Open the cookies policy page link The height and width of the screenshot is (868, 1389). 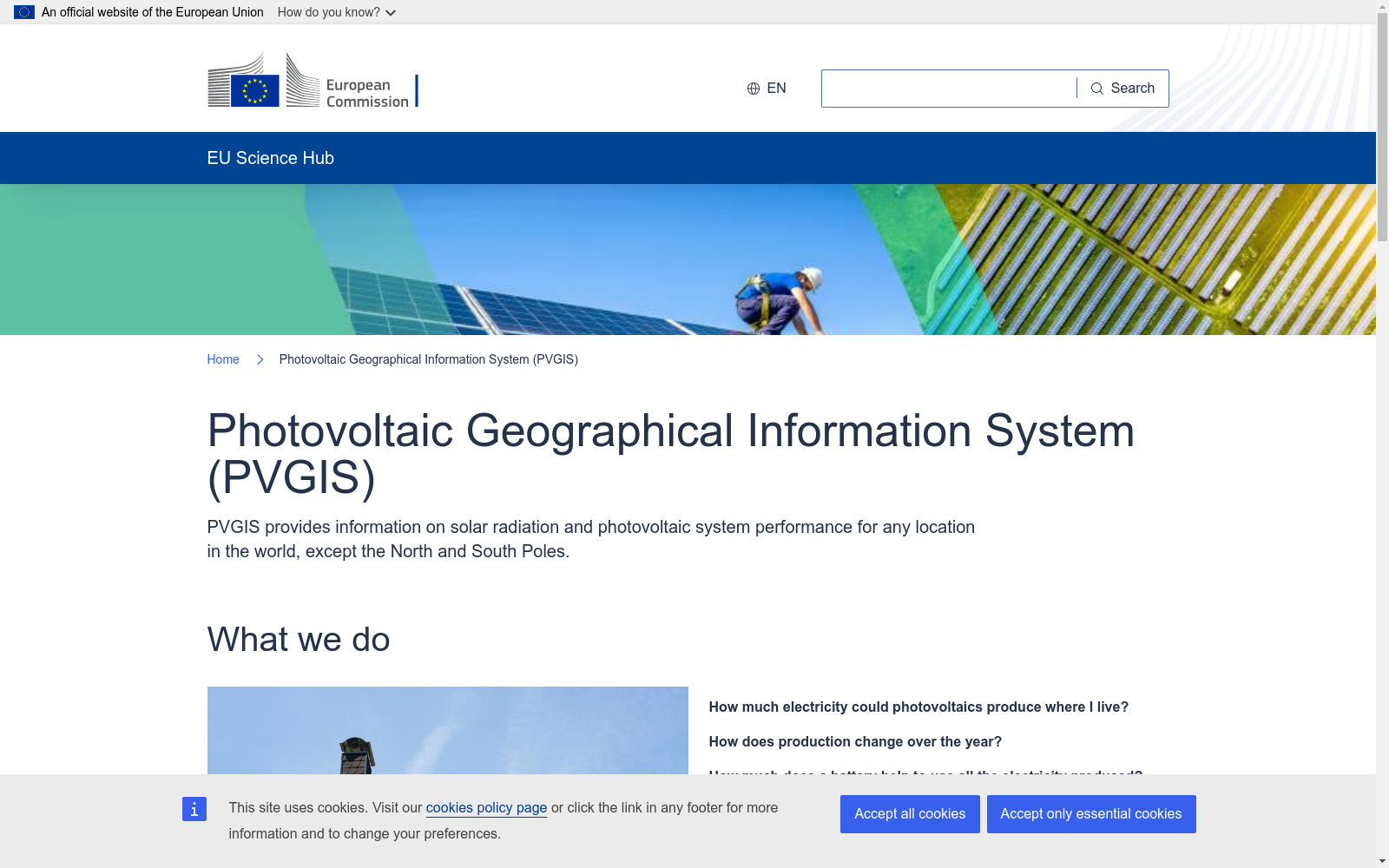click(486, 807)
